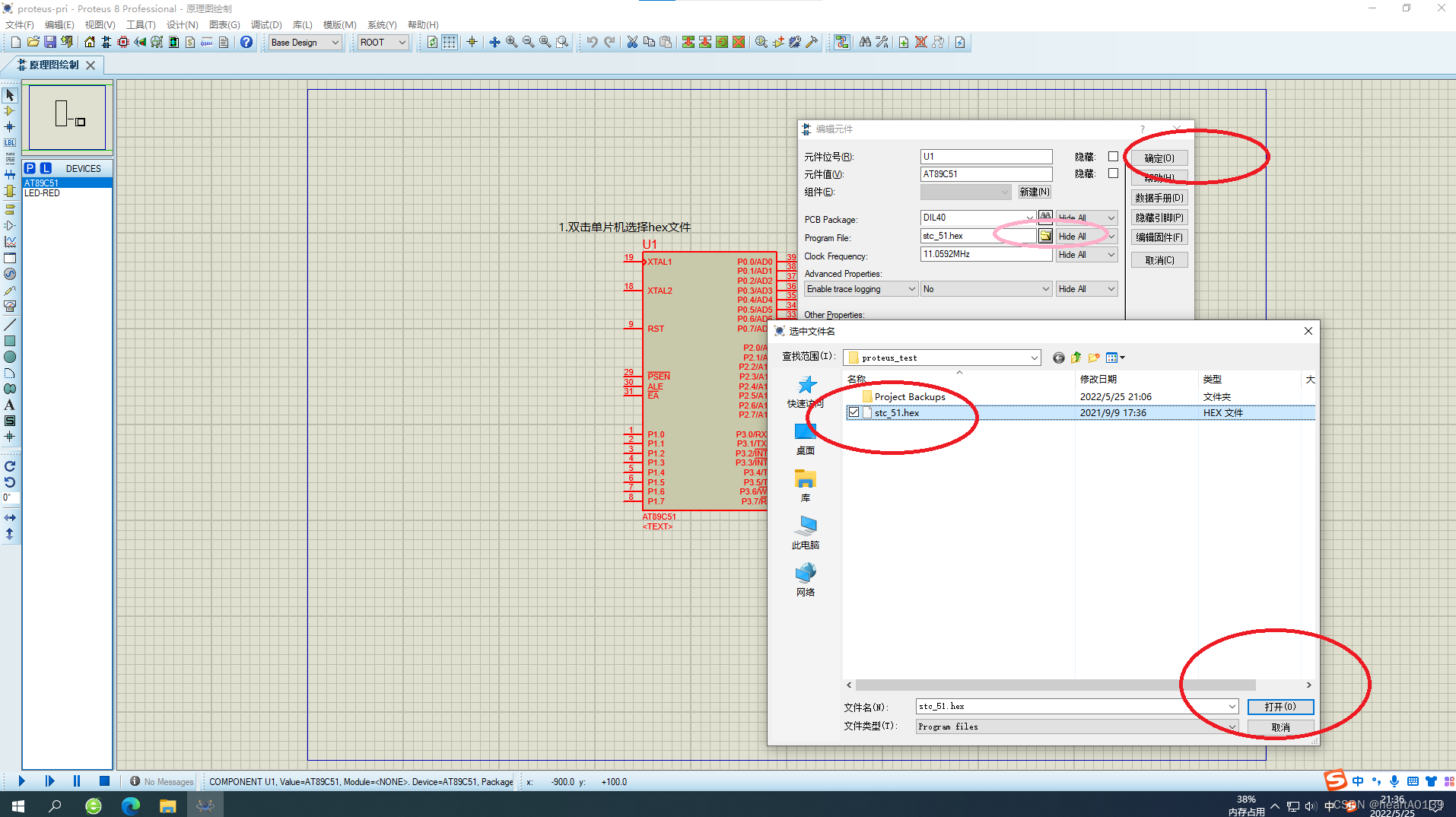Toggle the grid display toolbar icon
1456x817 pixels.
click(x=450, y=43)
